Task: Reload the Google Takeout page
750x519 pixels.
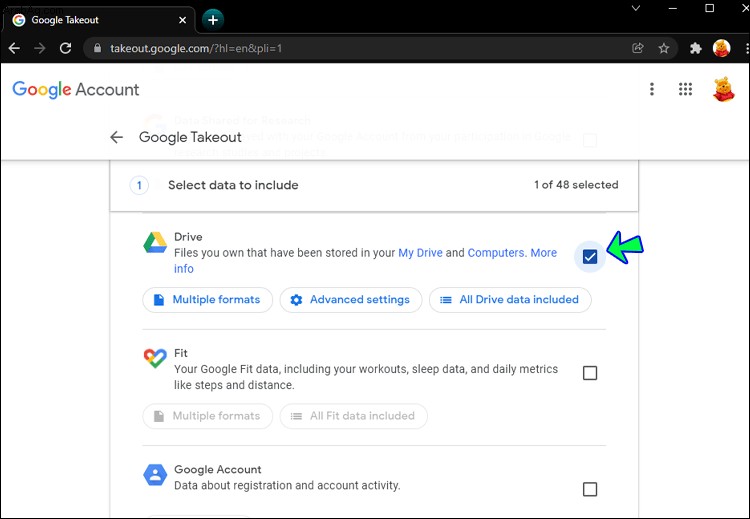Action: click(x=66, y=48)
